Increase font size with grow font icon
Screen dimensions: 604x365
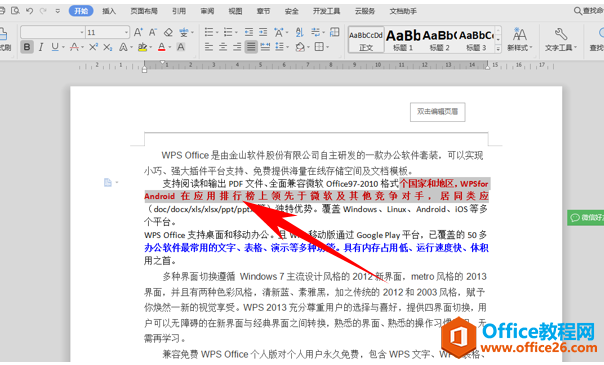(138, 32)
